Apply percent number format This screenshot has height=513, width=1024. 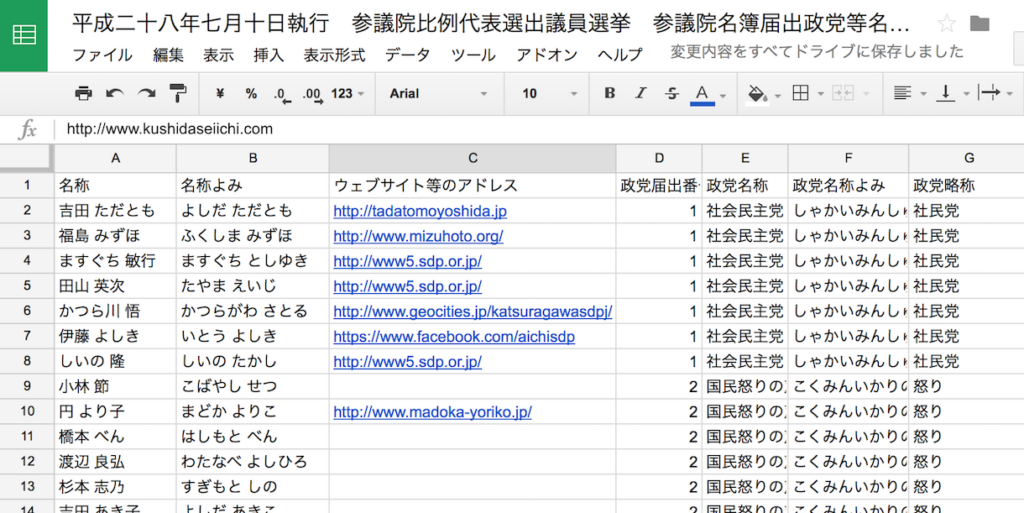tap(251, 93)
